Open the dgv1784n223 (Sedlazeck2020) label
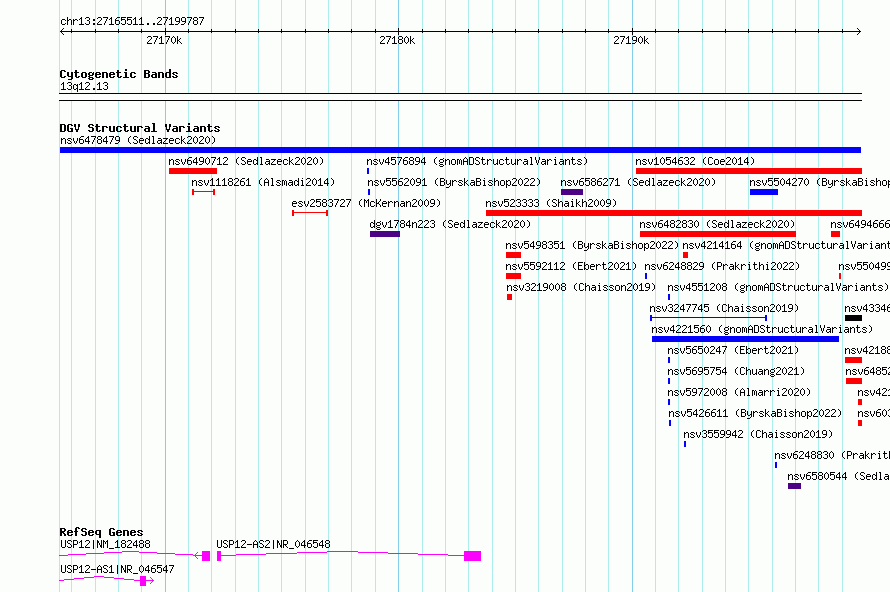The width and height of the screenshot is (890, 592). (x=450, y=224)
